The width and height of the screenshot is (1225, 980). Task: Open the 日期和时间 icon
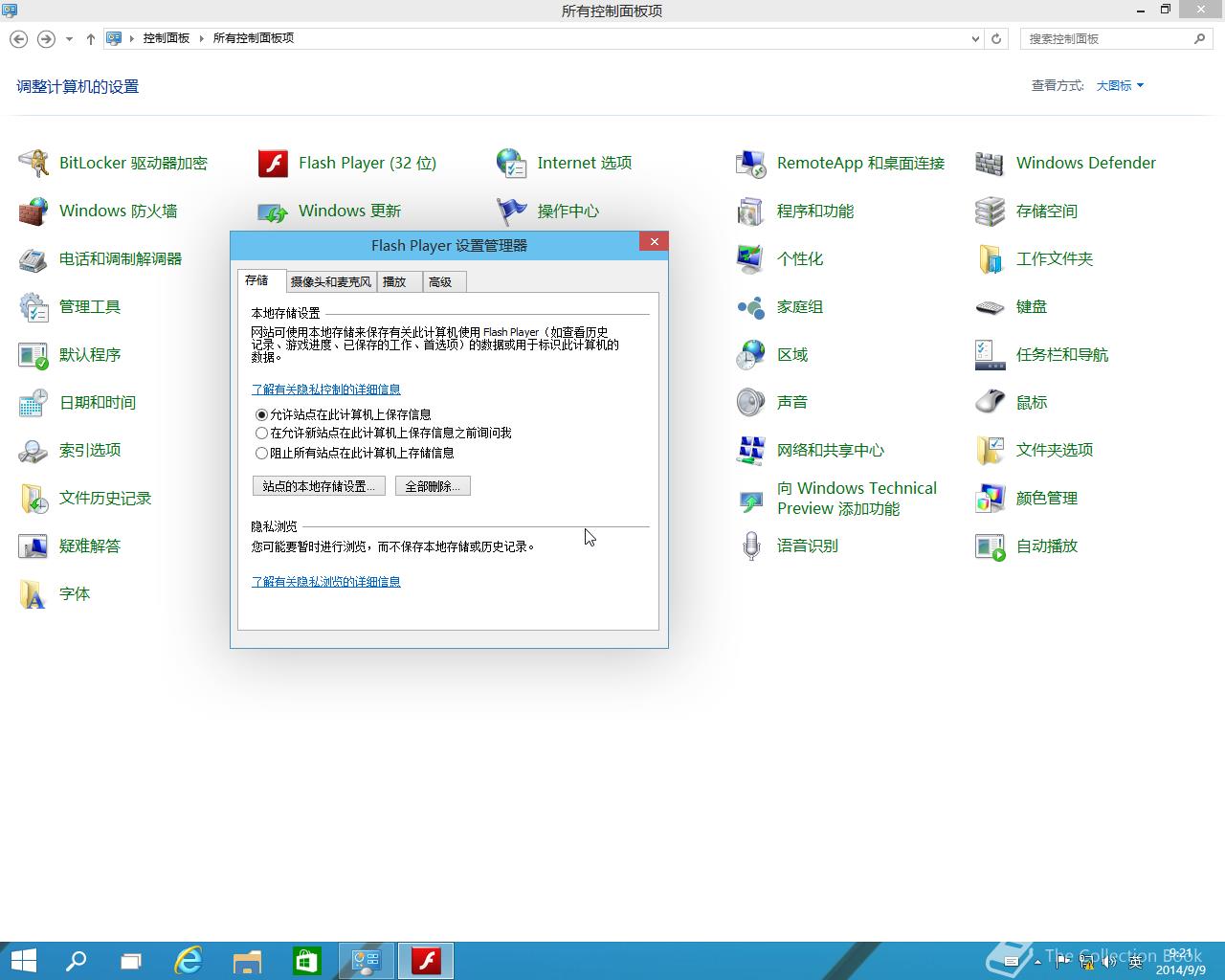pyautogui.click(x=33, y=402)
